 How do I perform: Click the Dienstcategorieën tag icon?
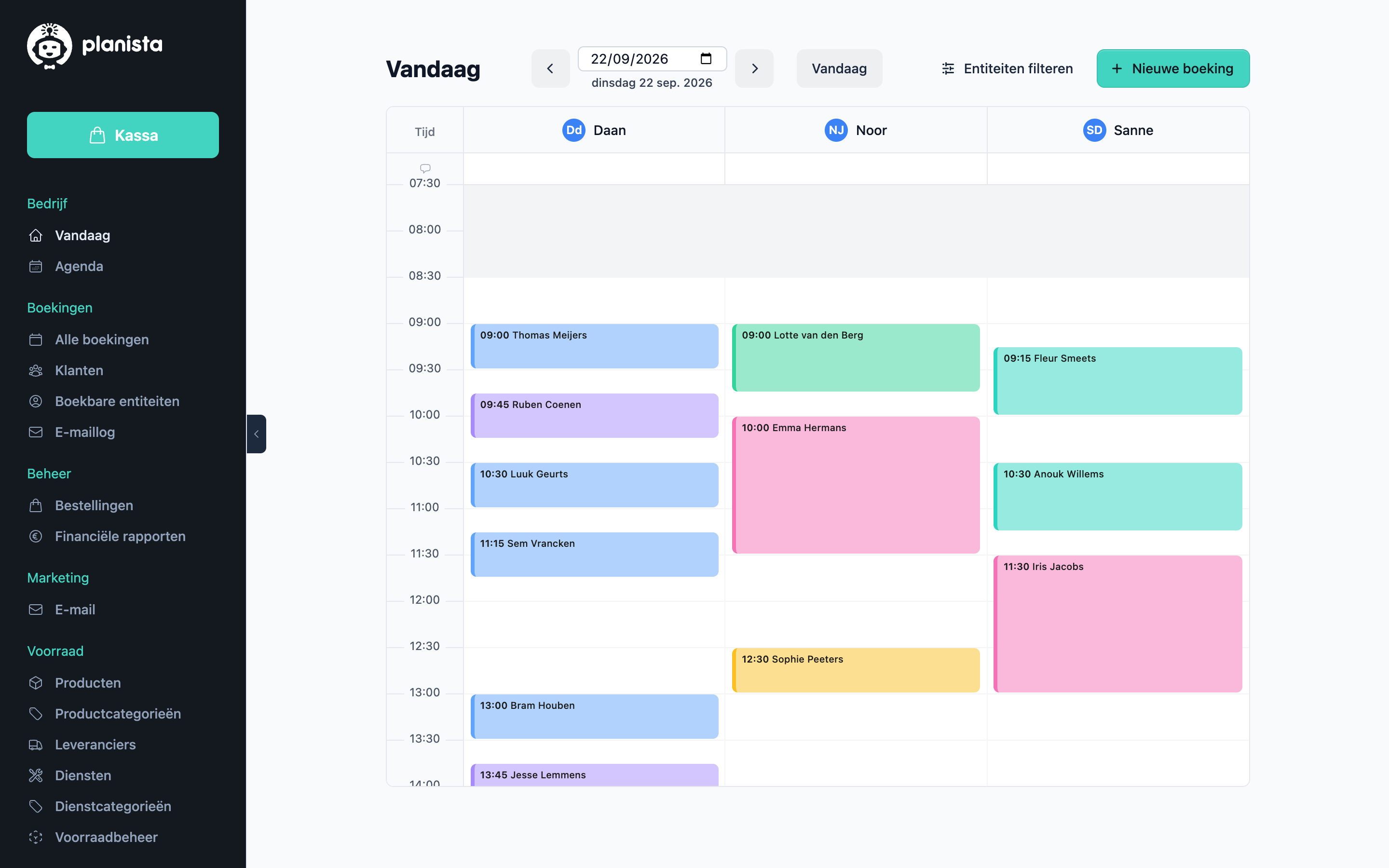click(x=36, y=807)
